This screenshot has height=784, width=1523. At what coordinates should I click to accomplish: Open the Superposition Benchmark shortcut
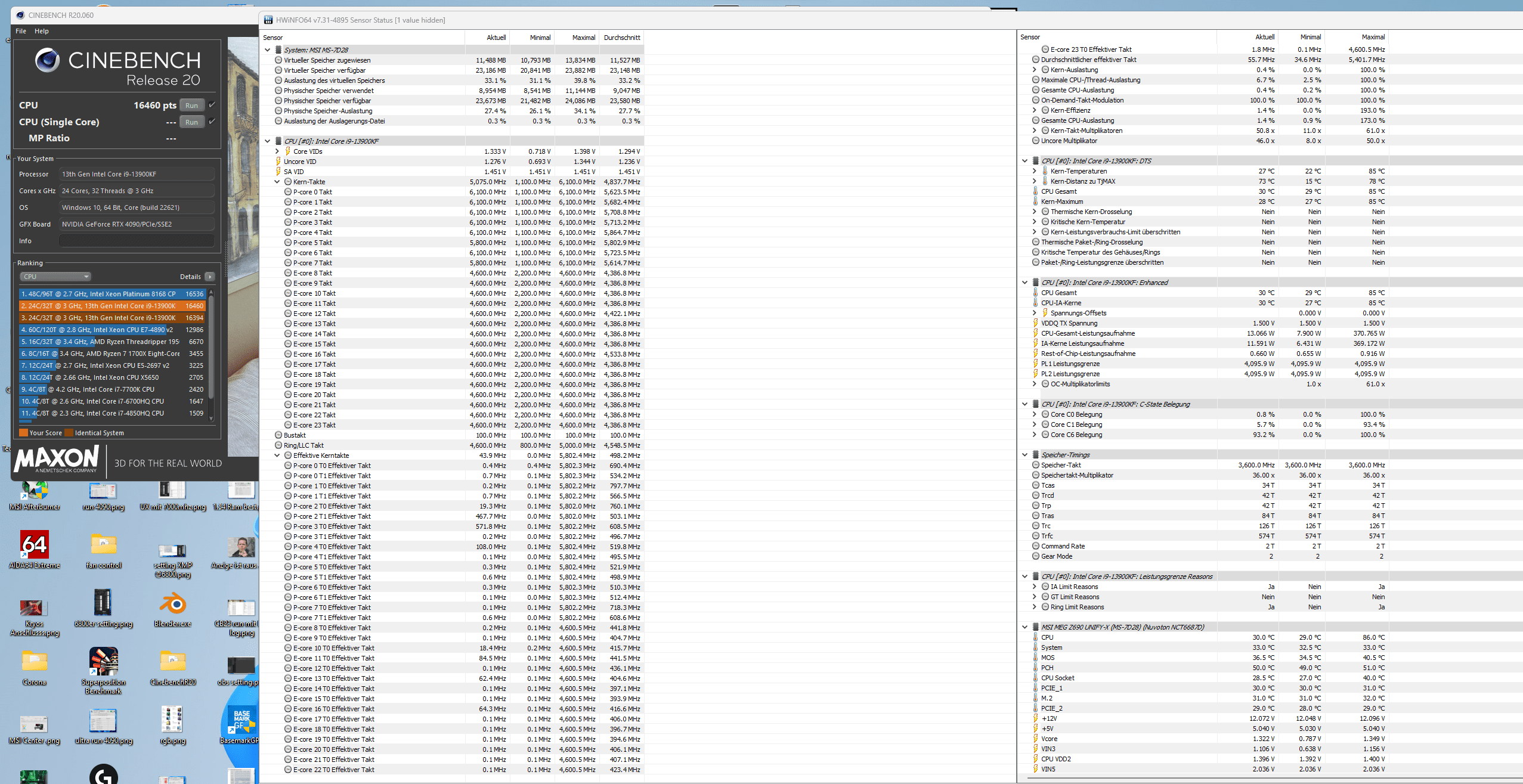104,662
